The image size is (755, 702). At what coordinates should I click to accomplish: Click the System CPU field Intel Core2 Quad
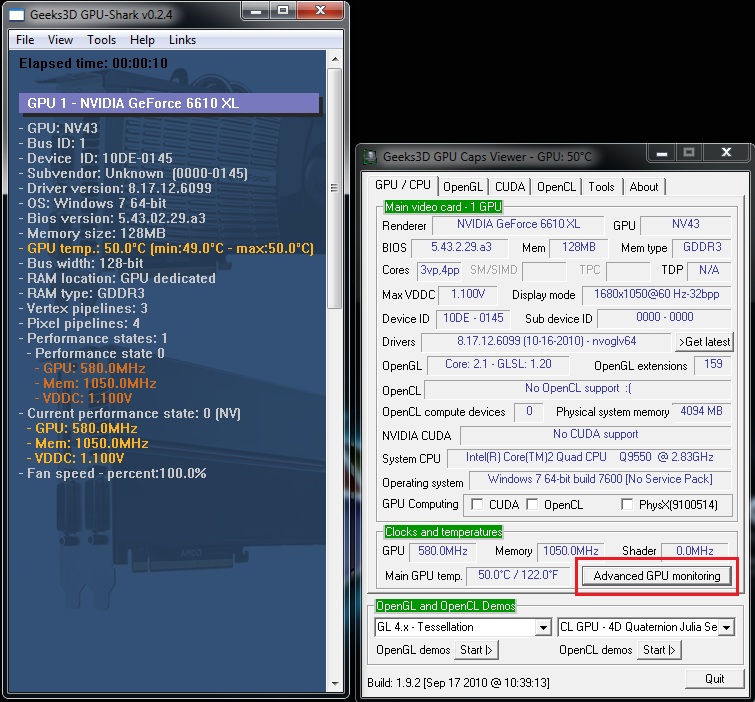(x=589, y=457)
